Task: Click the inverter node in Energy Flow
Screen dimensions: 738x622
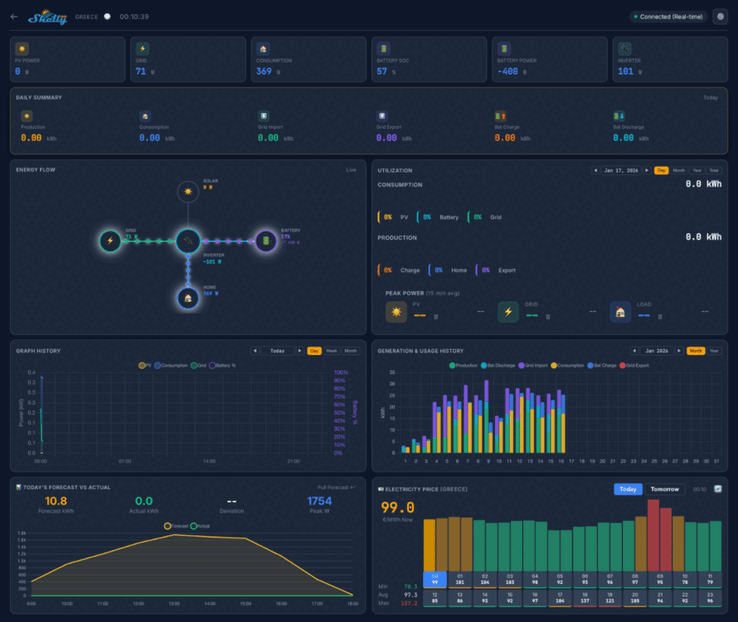Action: (188, 241)
